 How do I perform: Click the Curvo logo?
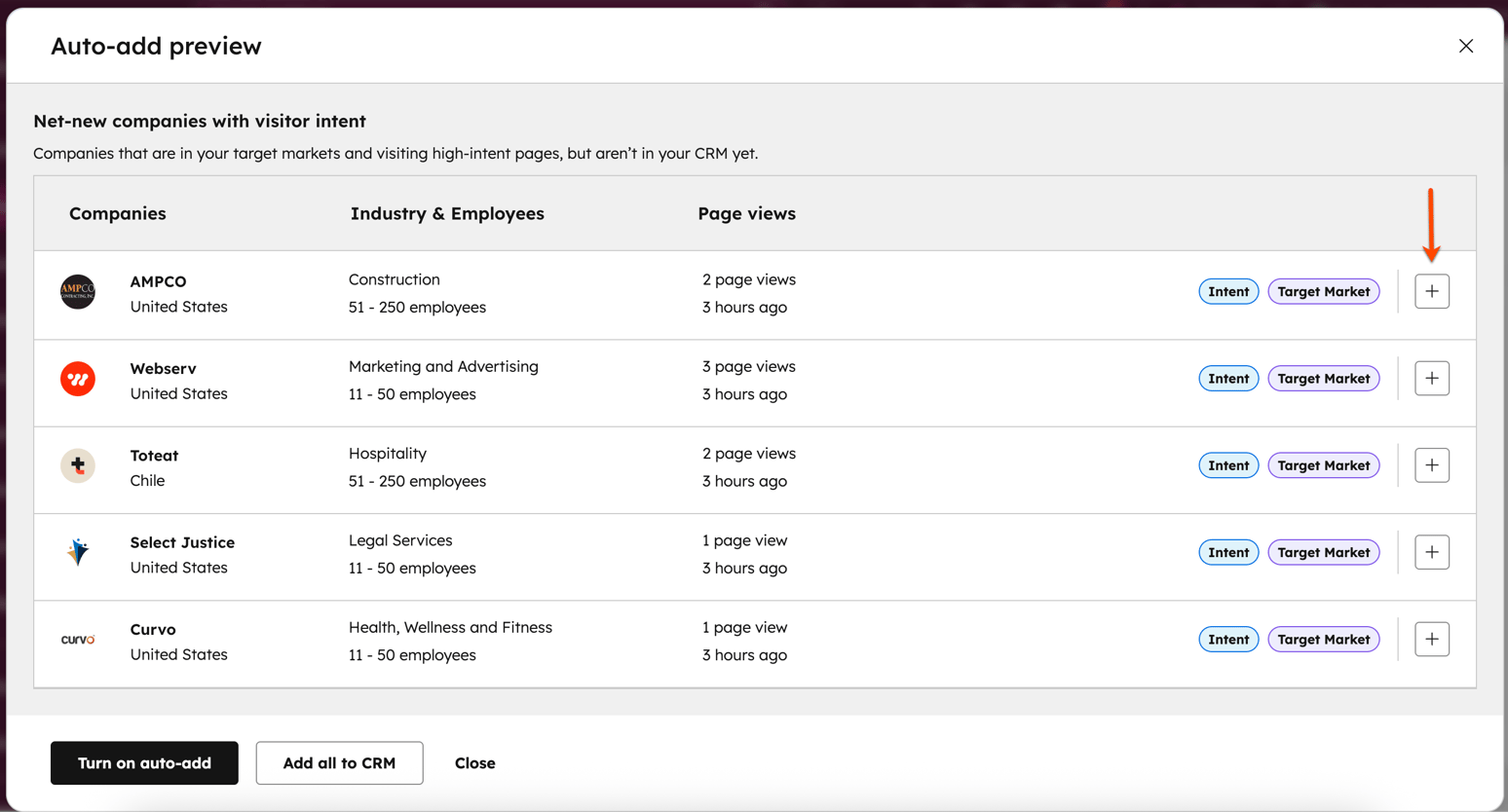coord(78,640)
